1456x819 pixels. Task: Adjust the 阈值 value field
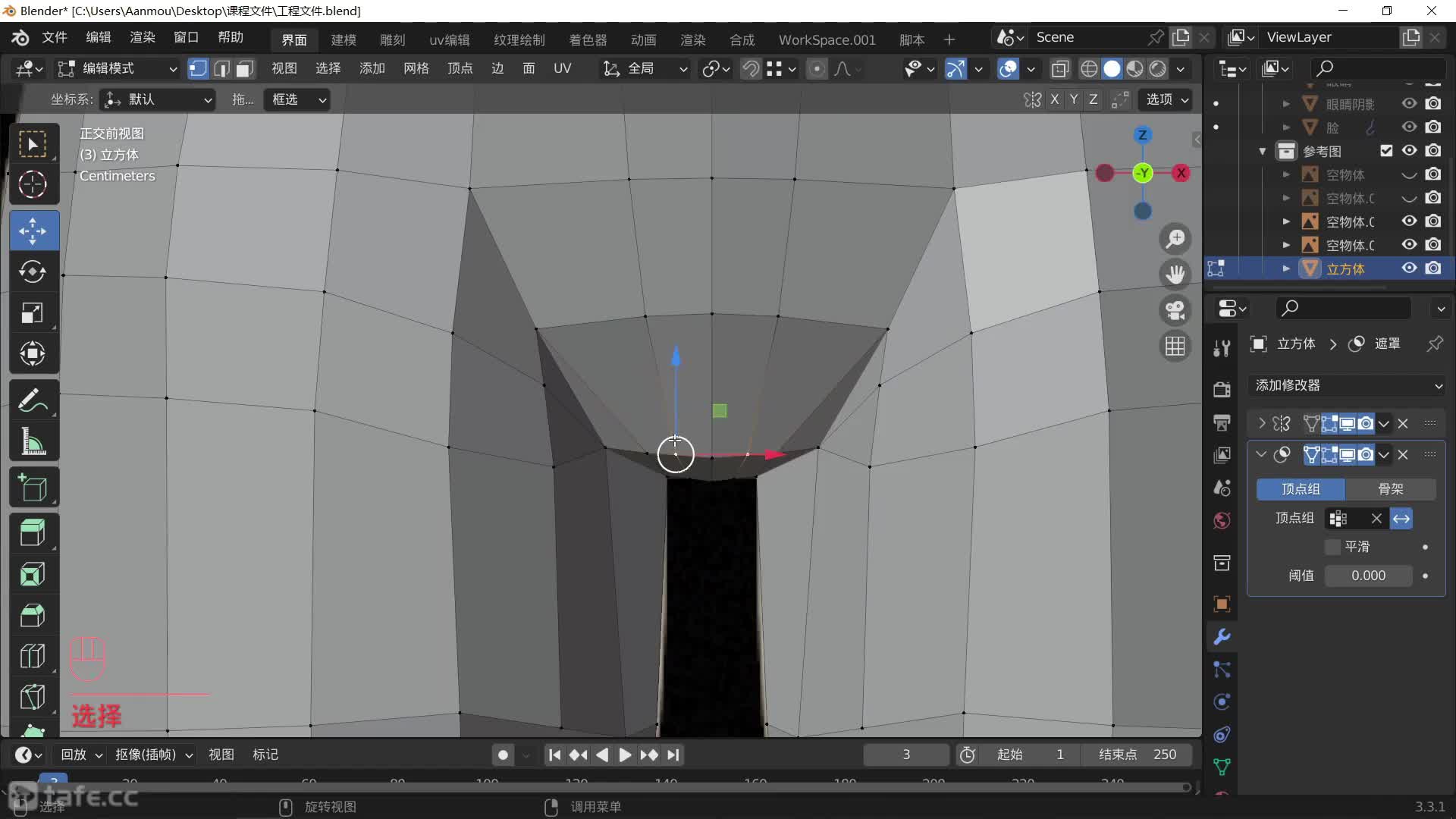(1368, 576)
